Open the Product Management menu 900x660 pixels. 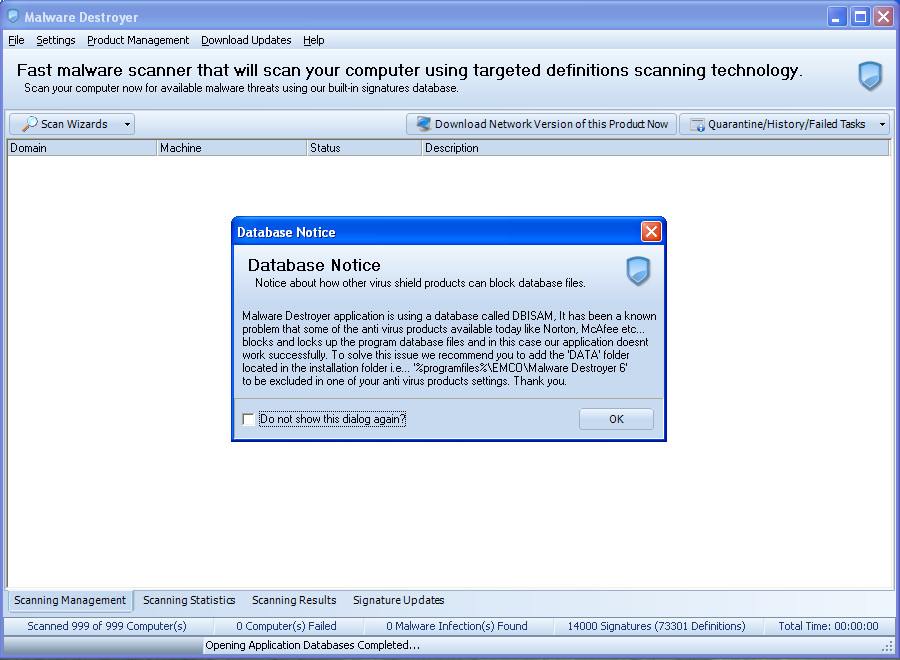tap(138, 40)
